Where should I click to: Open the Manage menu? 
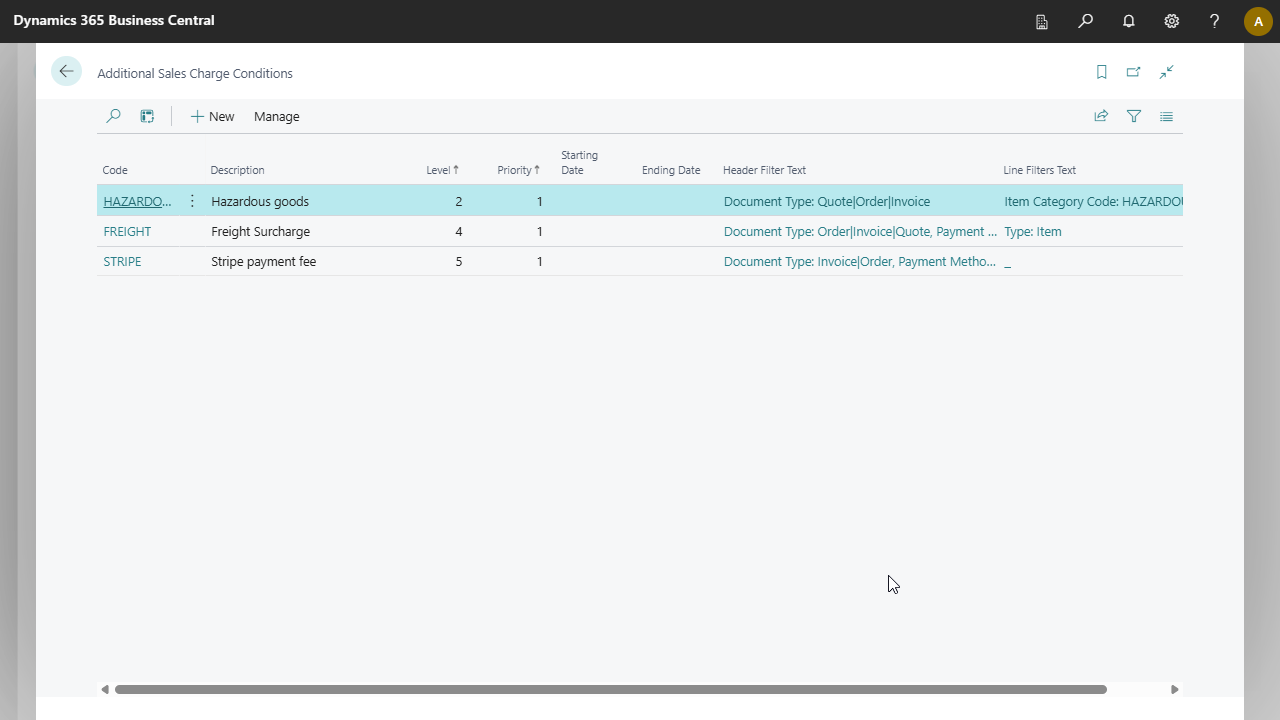tap(276, 116)
